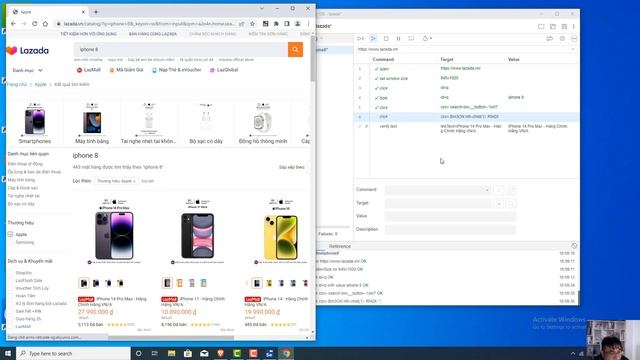Click the orange Lazada search button
Viewport: 640px width, 360px height.
(x=295, y=50)
